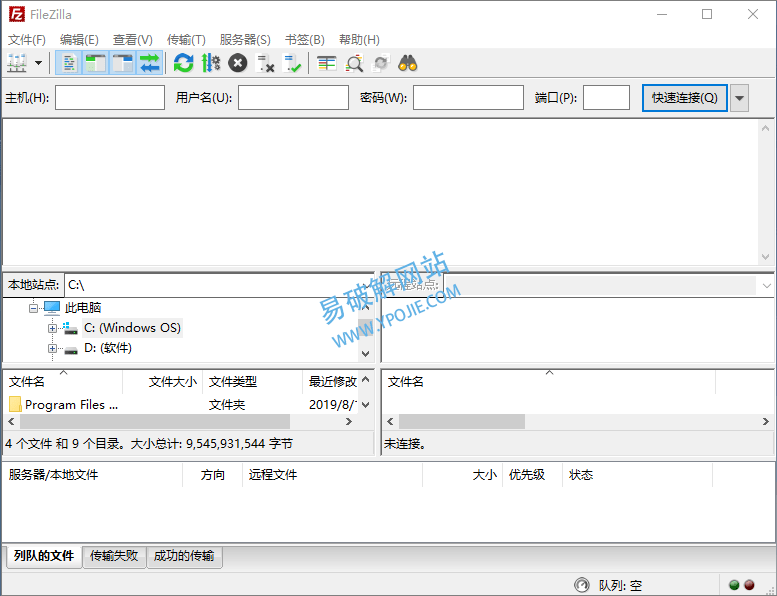Screen dimensions: 777x596
Task: Switch to the 传输失败 tab
Action: pos(114,556)
